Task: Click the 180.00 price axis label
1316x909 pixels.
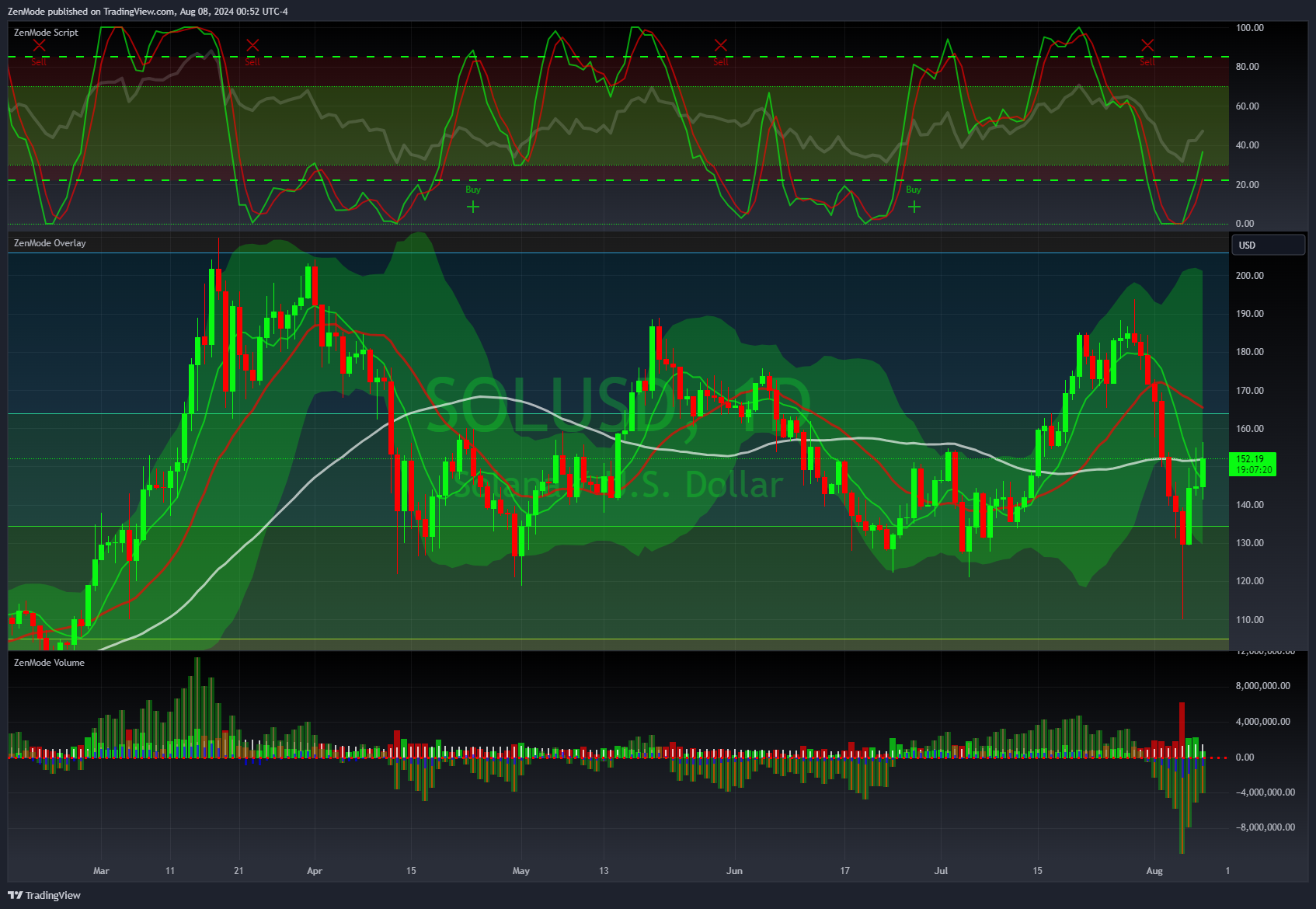Action: tap(1250, 352)
